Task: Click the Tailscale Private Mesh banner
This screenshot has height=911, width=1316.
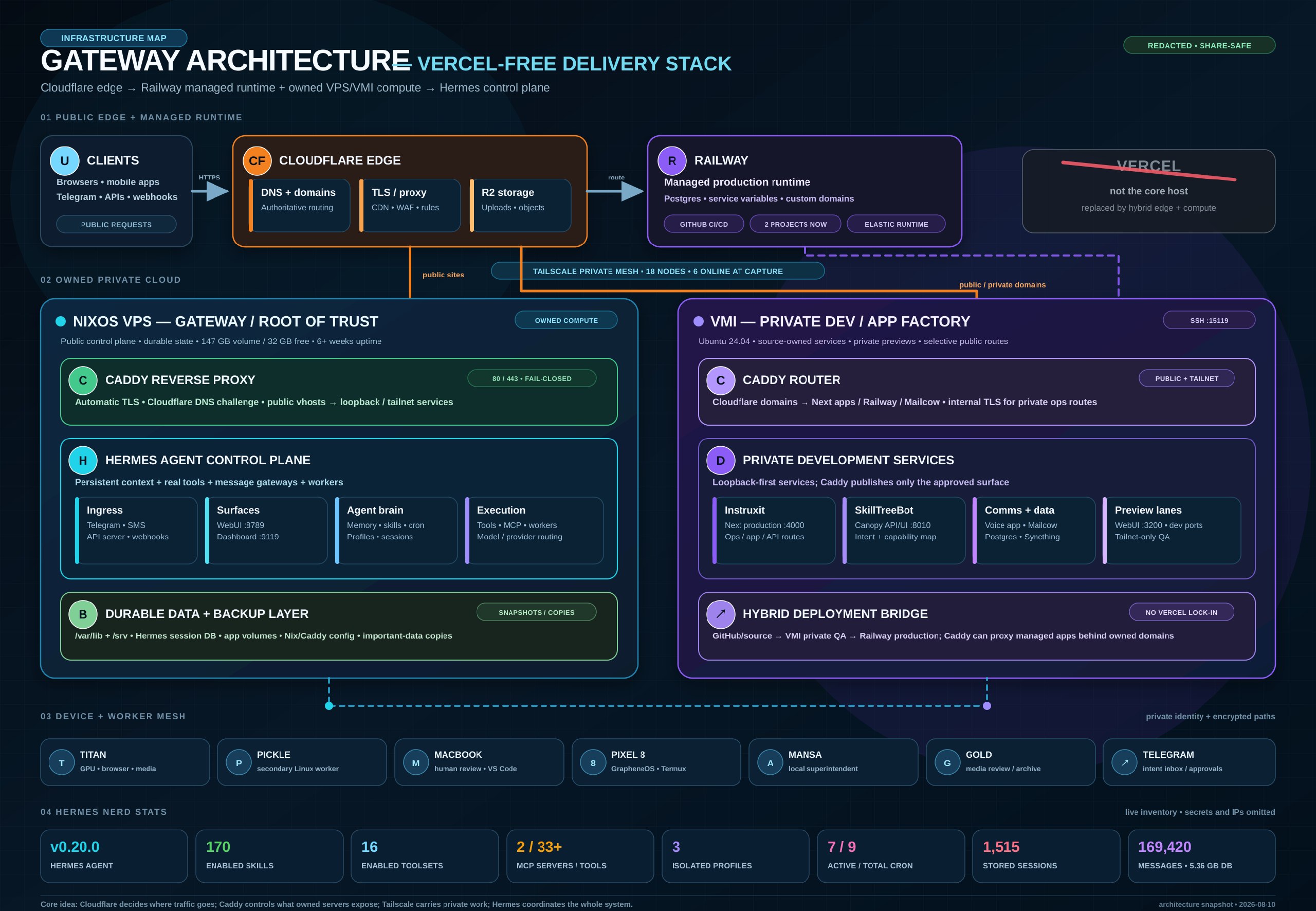Action: click(x=657, y=271)
